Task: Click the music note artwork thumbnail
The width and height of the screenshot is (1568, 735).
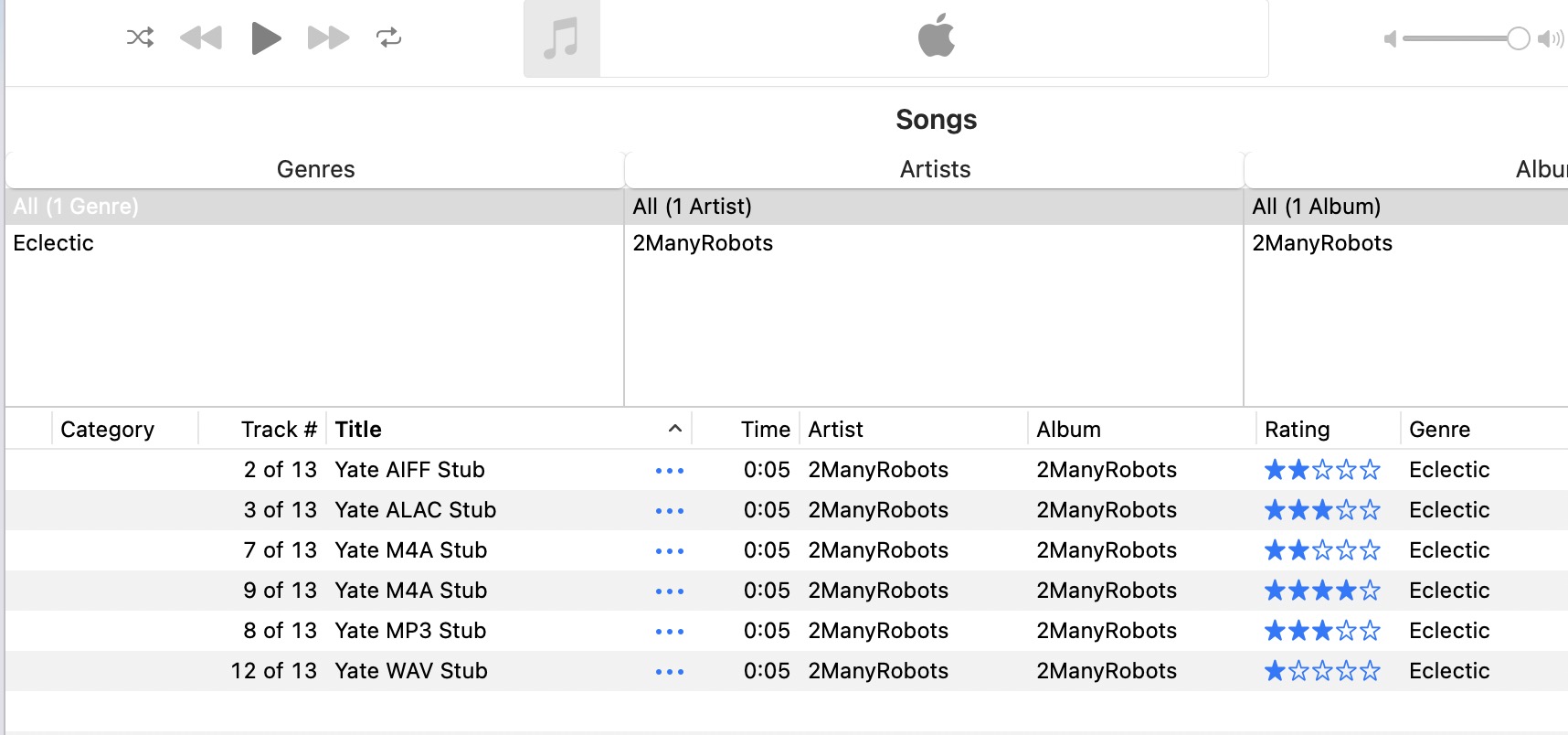Action: pyautogui.click(x=561, y=38)
